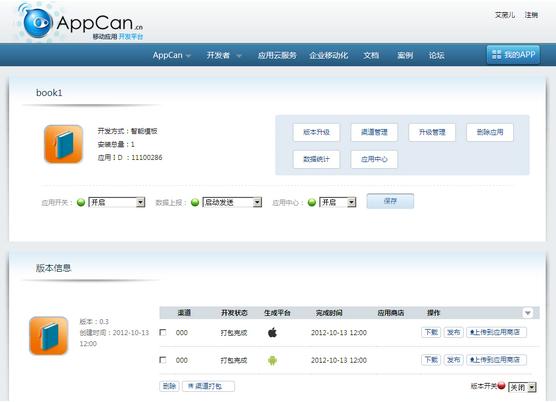Click 发布 in the Android row

(454, 360)
